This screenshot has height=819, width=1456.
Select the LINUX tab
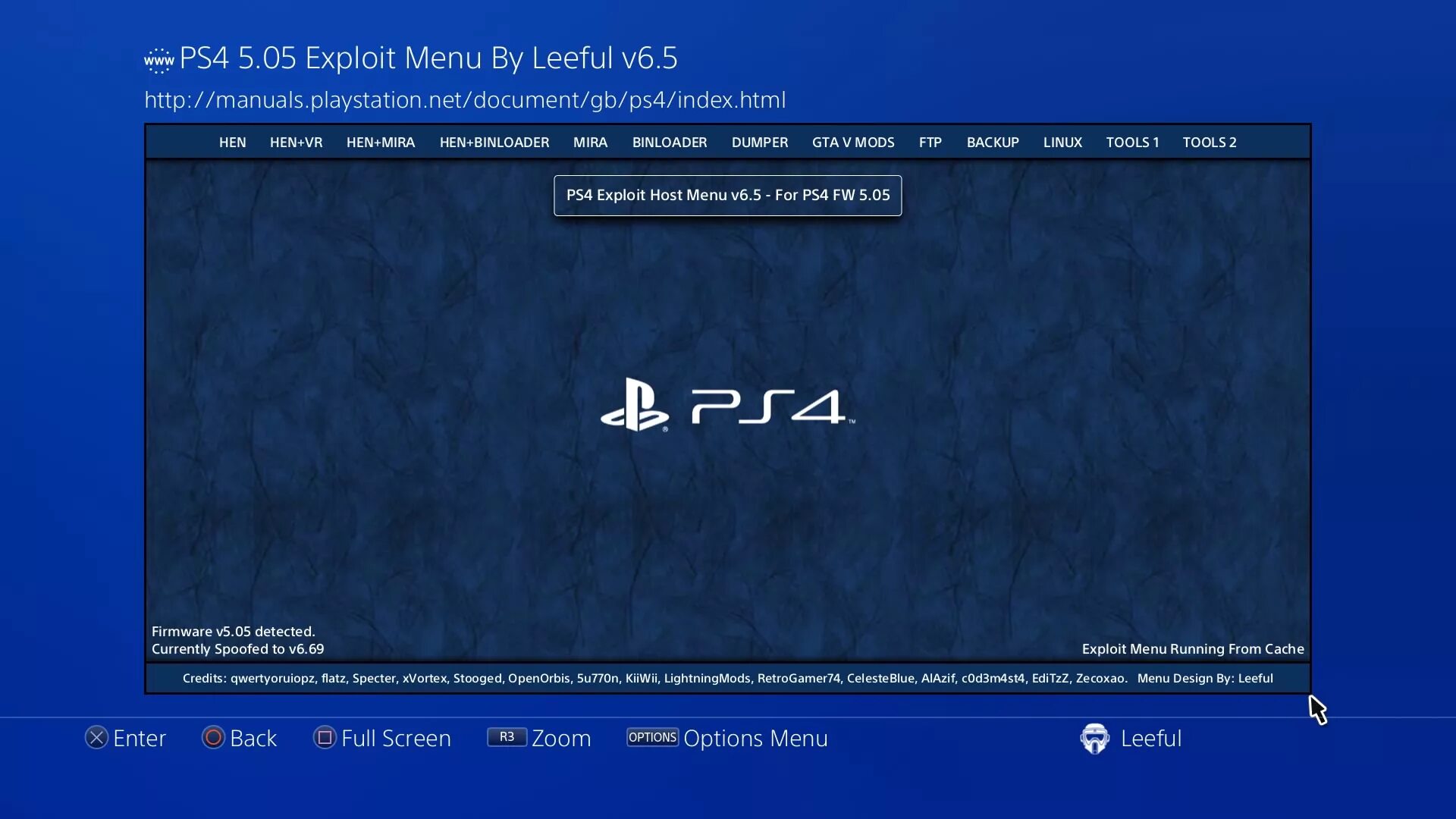coord(1062,141)
